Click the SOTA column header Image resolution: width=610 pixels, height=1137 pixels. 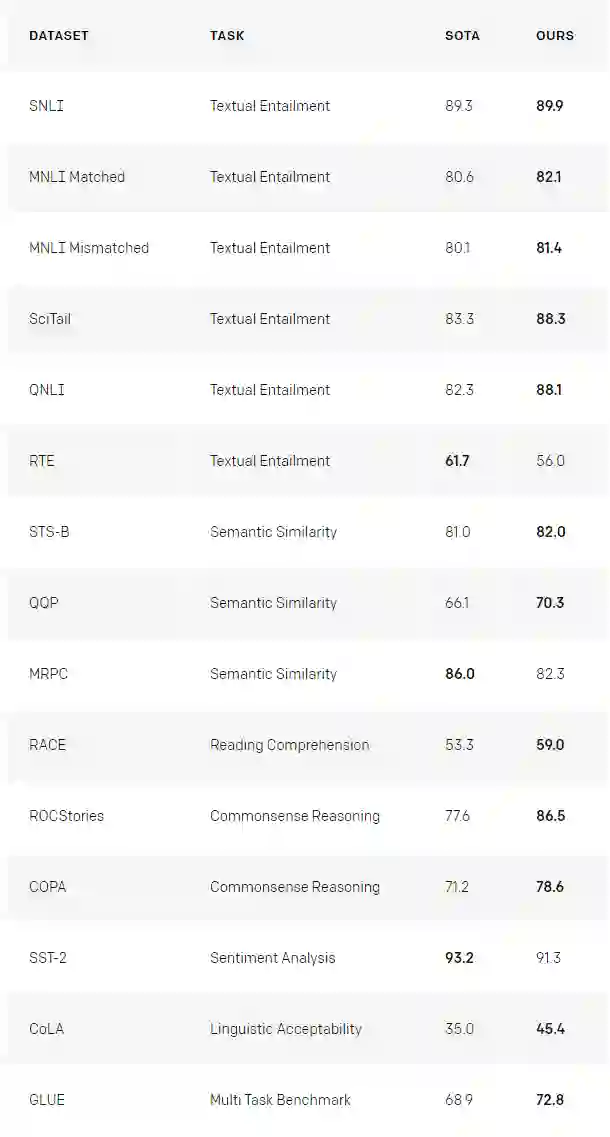click(462, 36)
